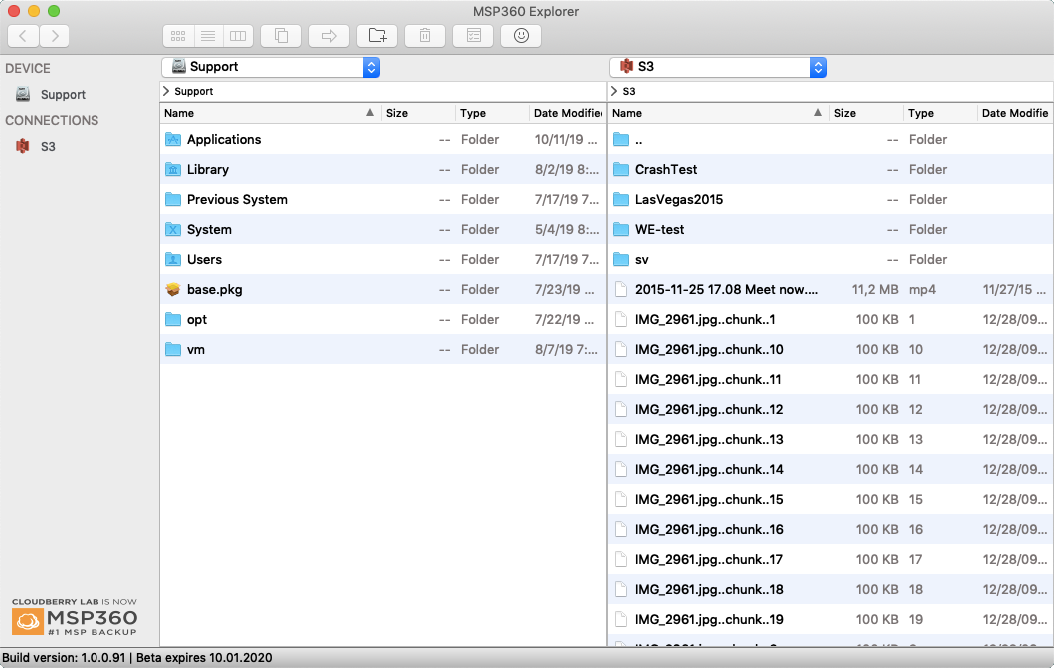Click the trash delete icon

pyautogui.click(x=425, y=36)
